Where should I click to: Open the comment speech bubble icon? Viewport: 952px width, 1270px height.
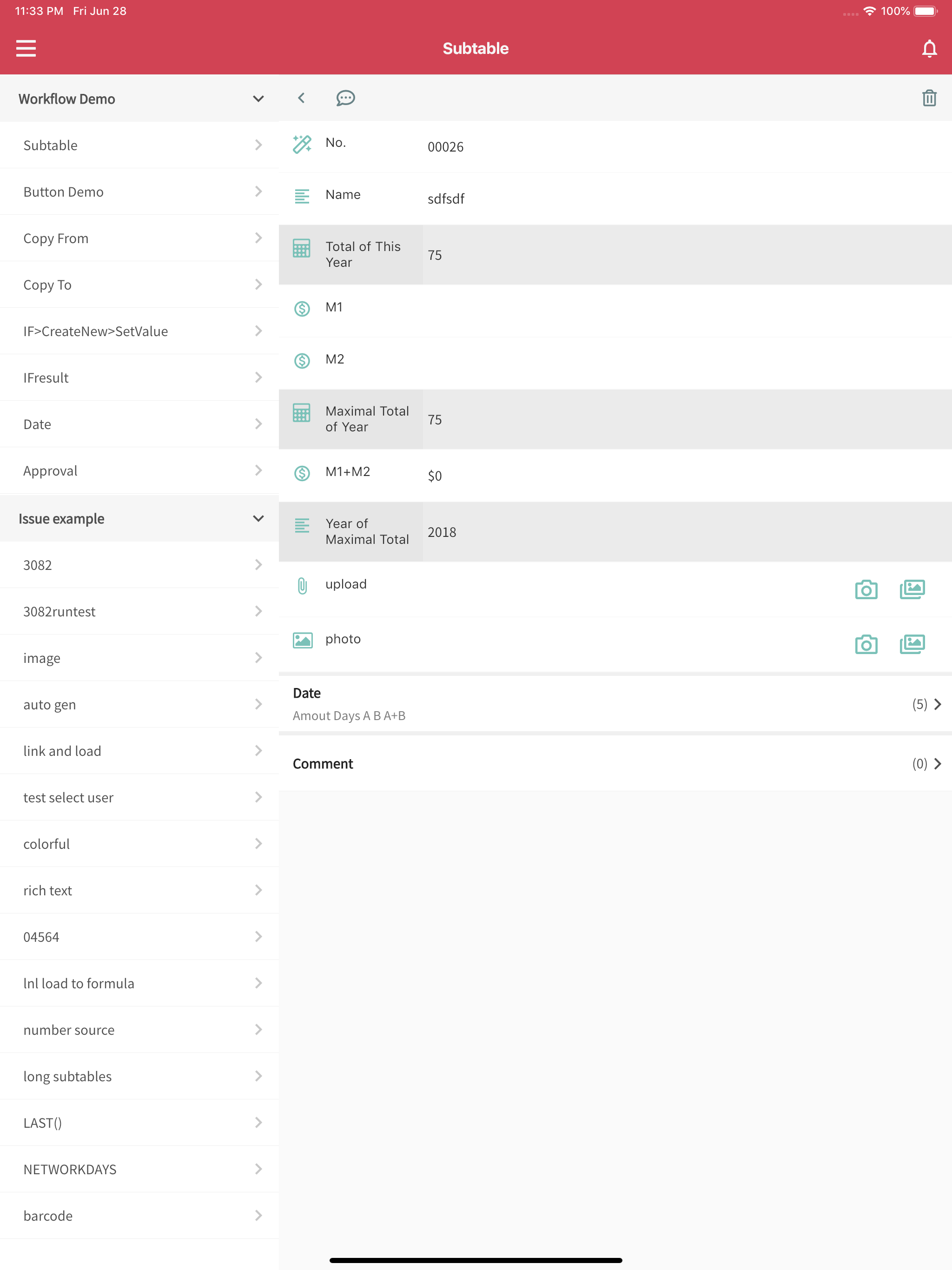tap(345, 98)
